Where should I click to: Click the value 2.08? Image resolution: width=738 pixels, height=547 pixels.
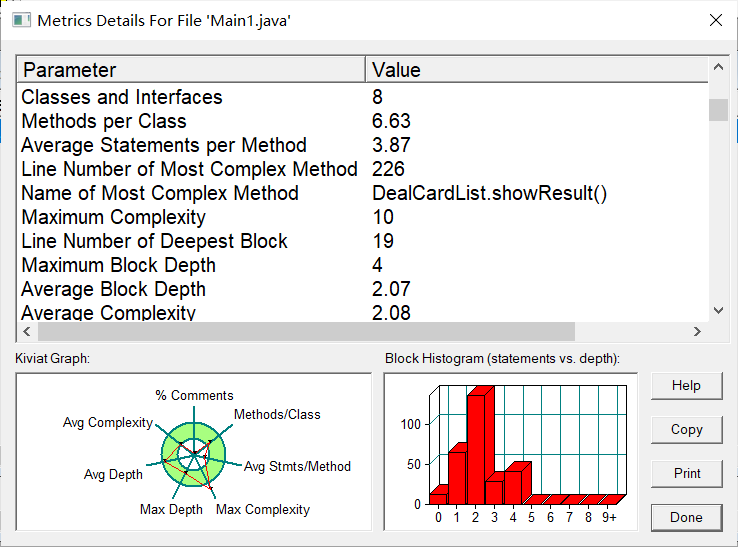pos(391,313)
